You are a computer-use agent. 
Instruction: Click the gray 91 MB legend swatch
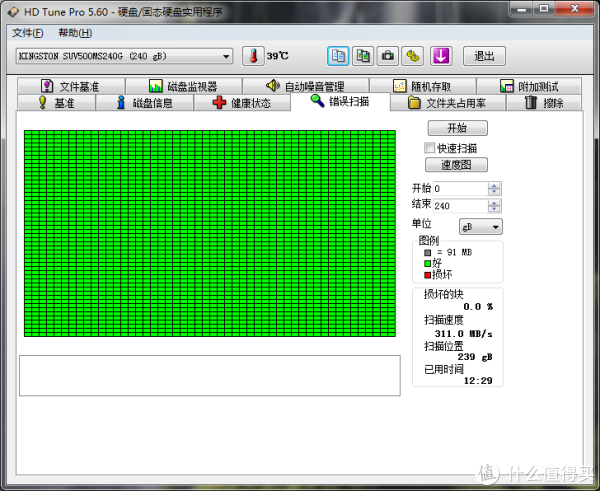click(427, 253)
